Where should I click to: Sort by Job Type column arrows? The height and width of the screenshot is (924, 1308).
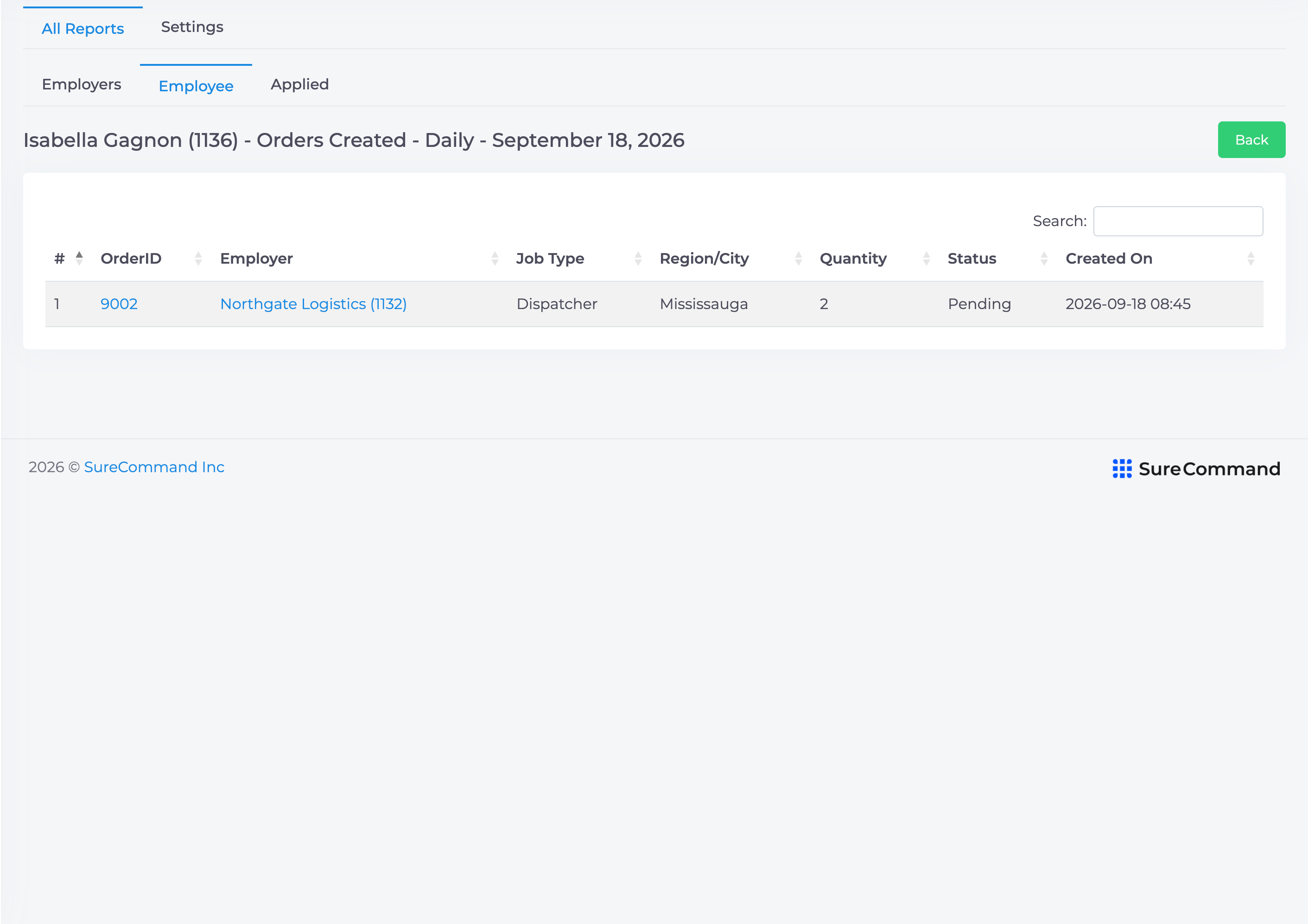coord(638,259)
